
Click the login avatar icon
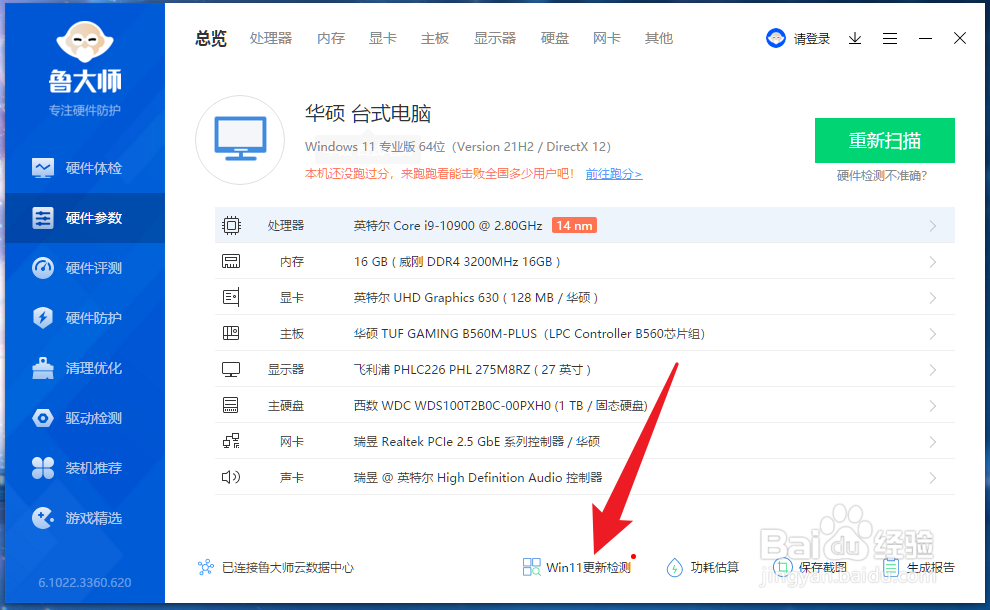click(x=775, y=39)
